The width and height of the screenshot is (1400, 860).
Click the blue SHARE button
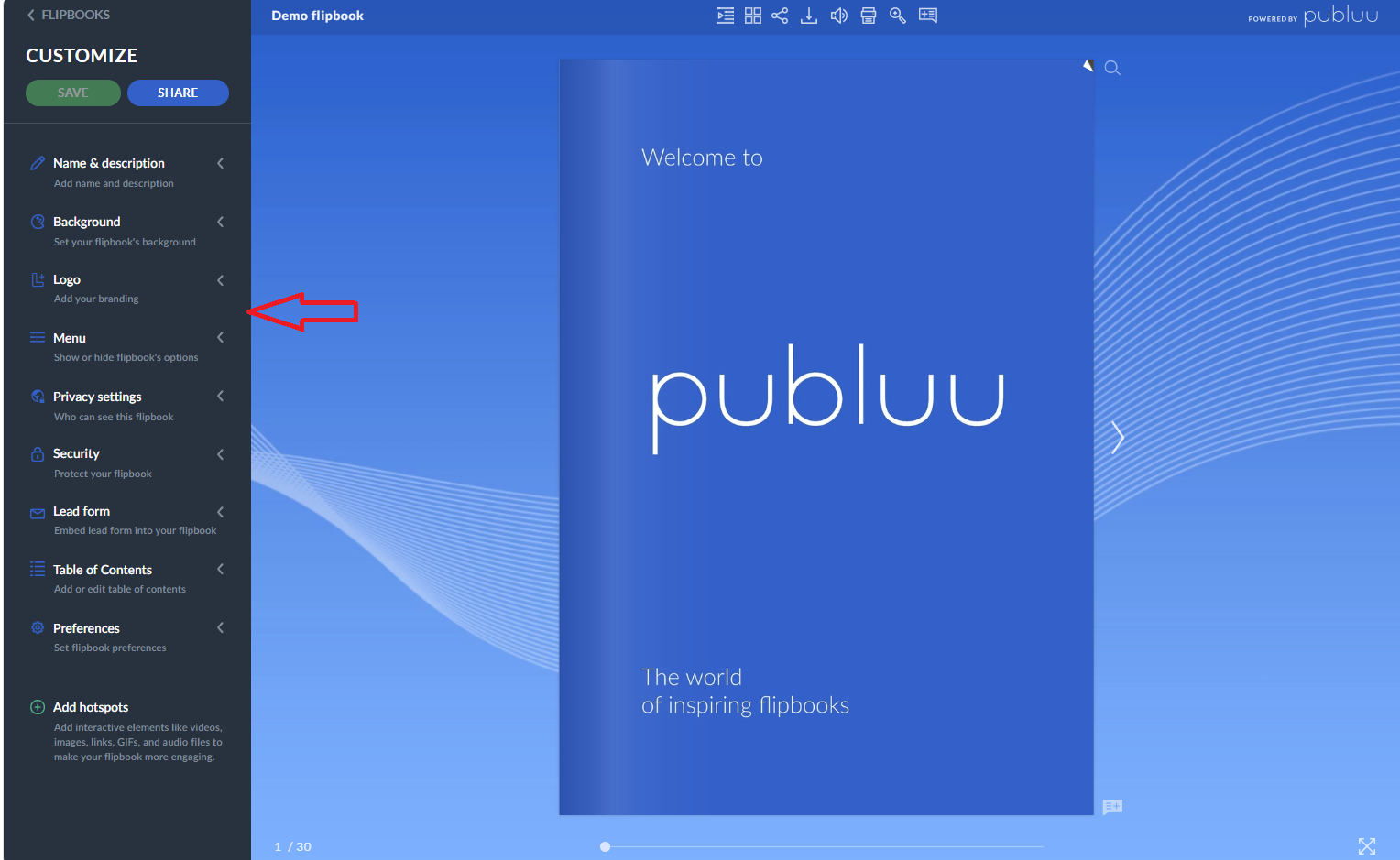tap(178, 93)
